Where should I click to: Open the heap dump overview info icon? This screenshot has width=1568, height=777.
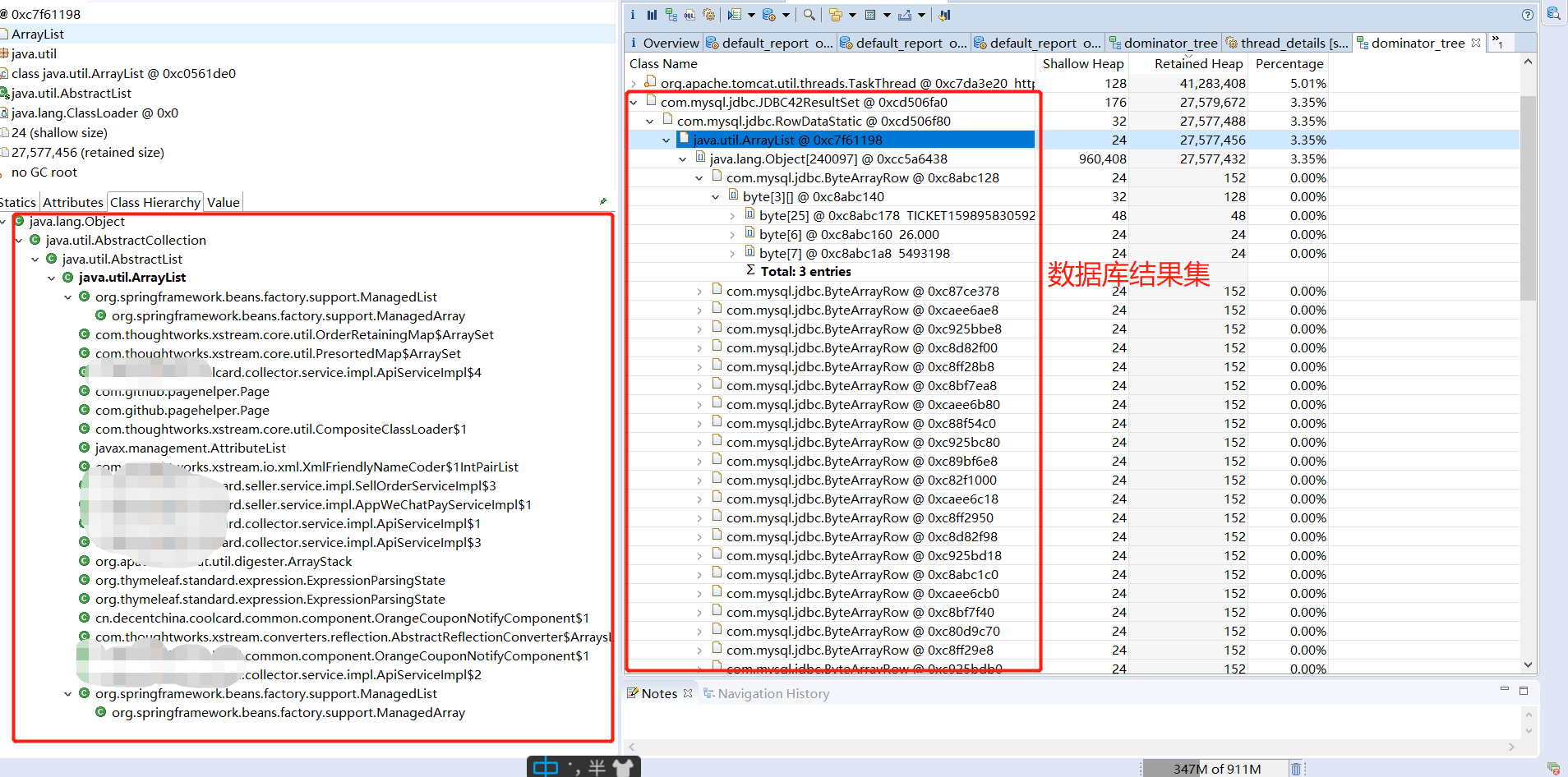pyautogui.click(x=632, y=15)
